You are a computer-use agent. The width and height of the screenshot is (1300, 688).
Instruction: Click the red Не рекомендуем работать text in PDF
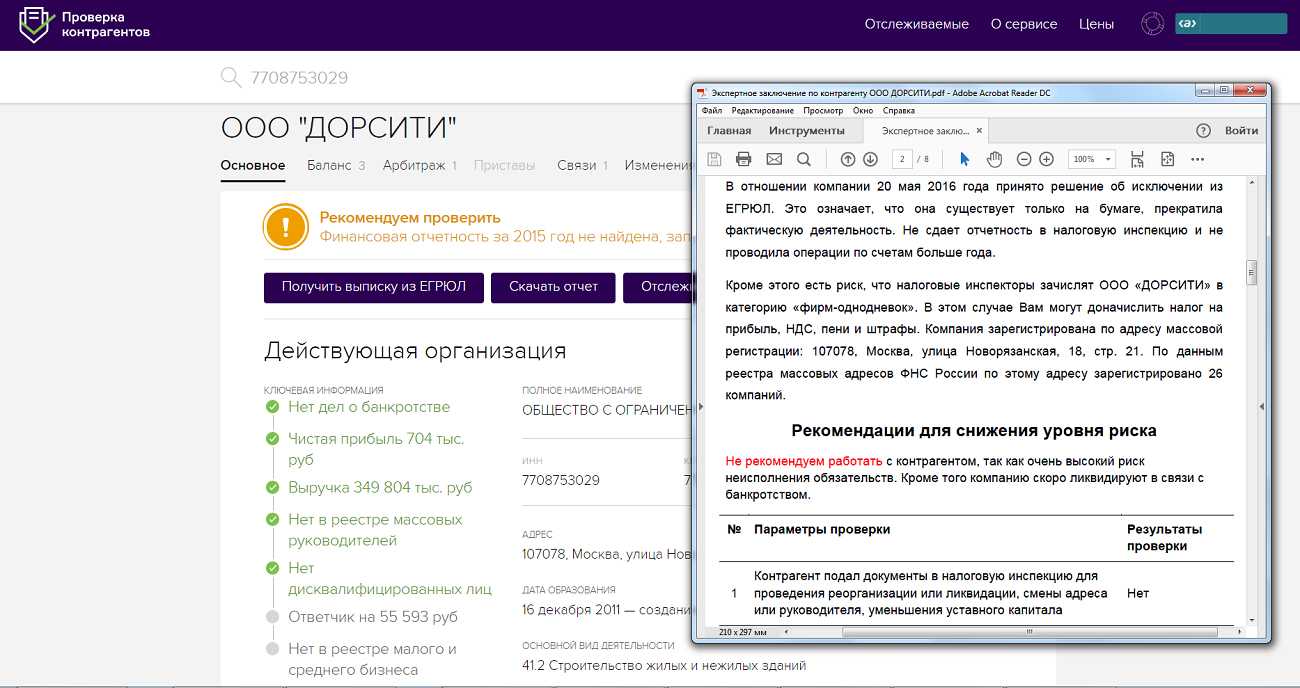pyautogui.click(x=804, y=461)
